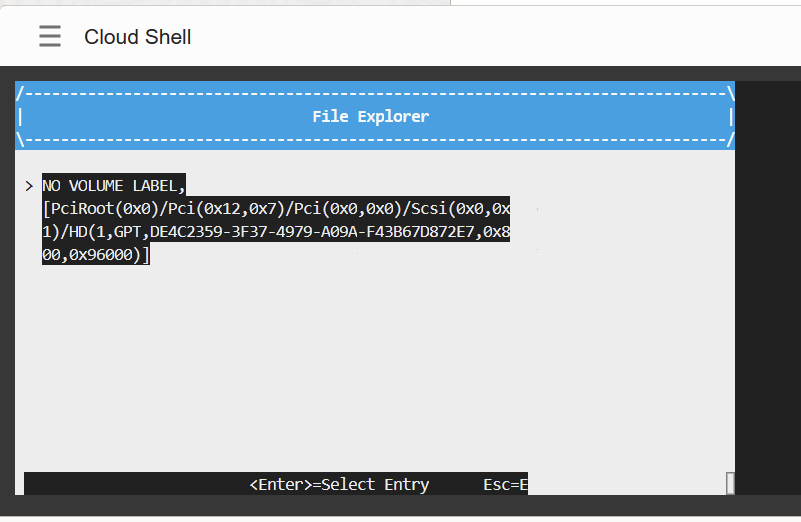Click the Cloud Shell title

coord(137,37)
